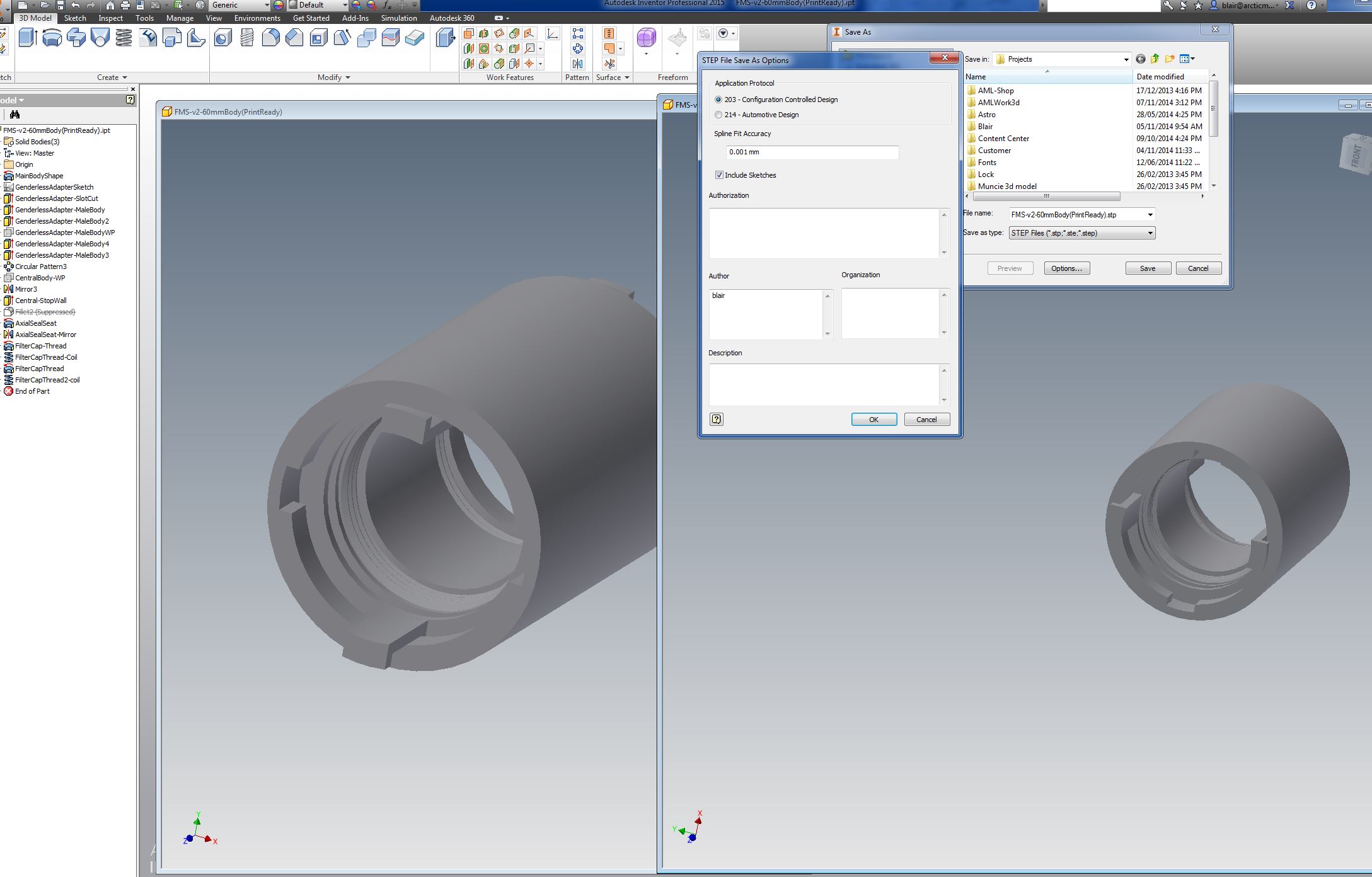Viewport: 1372px width, 877px height.
Task: Click the fx Parameters icon
Action: [387, 5]
